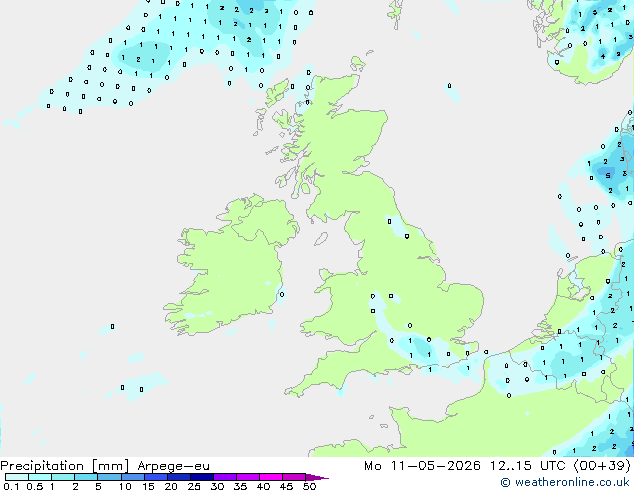This screenshot has height=490, width=634.
Task: Pick the 10–15 mm legend swatch
Action: pyautogui.click(x=133, y=477)
